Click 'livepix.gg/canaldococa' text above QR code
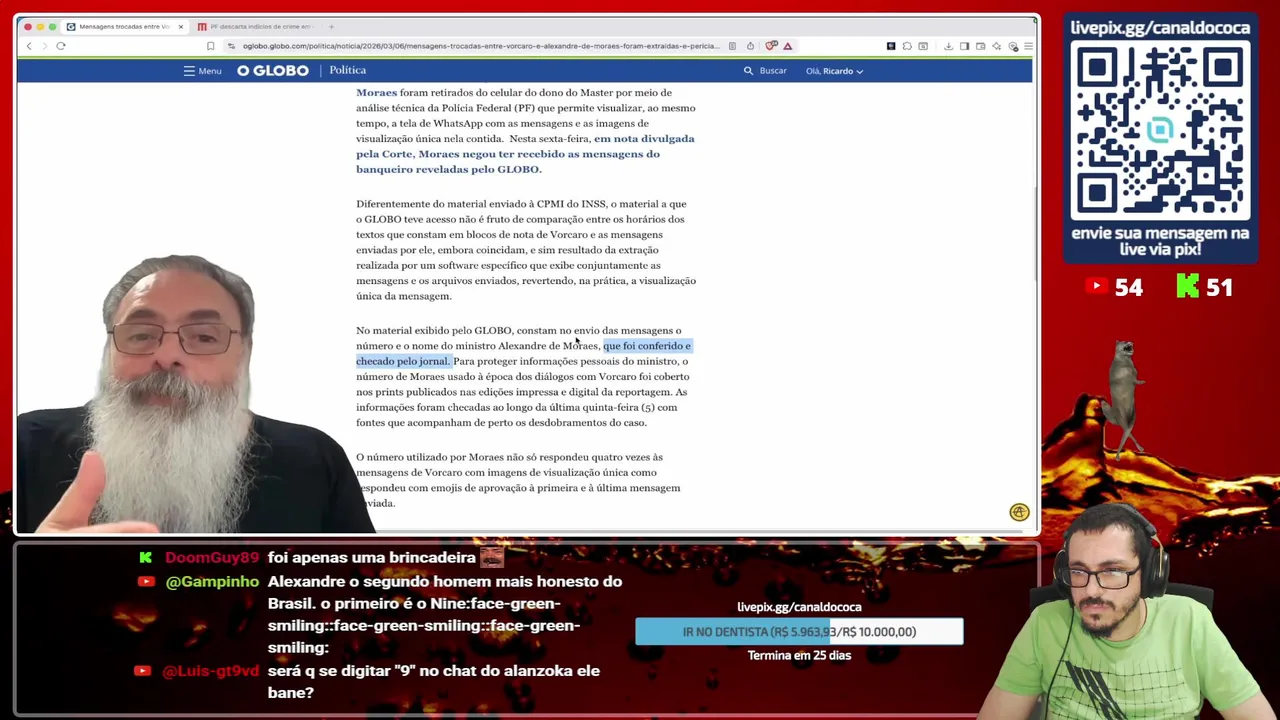Image resolution: width=1280 pixels, height=720 pixels. point(1160,28)
